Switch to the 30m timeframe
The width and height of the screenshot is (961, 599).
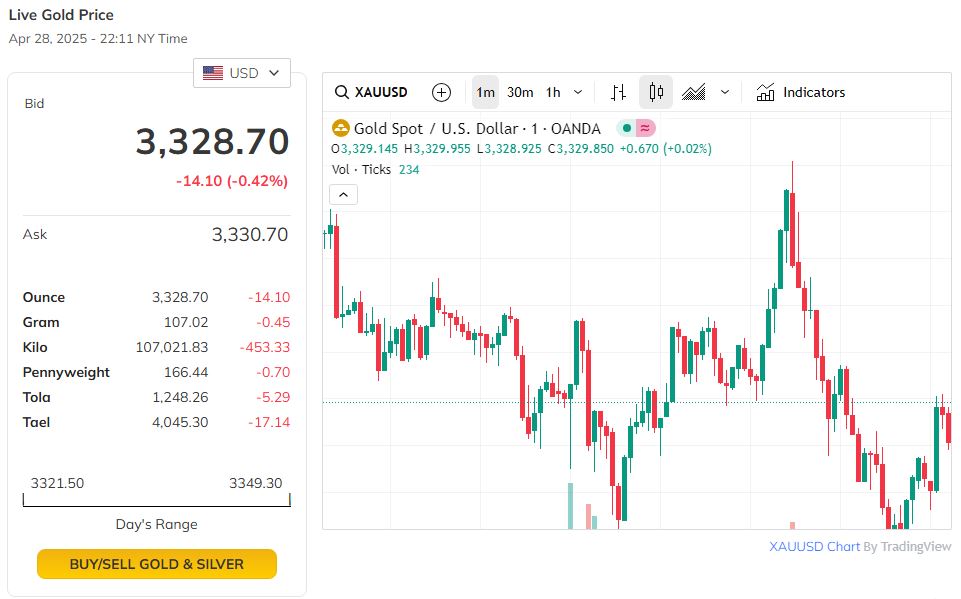(x=520, y=92)
